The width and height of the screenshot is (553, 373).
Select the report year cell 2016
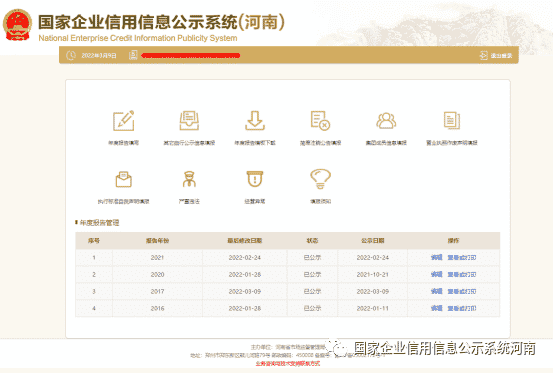(x=157, y=308)
